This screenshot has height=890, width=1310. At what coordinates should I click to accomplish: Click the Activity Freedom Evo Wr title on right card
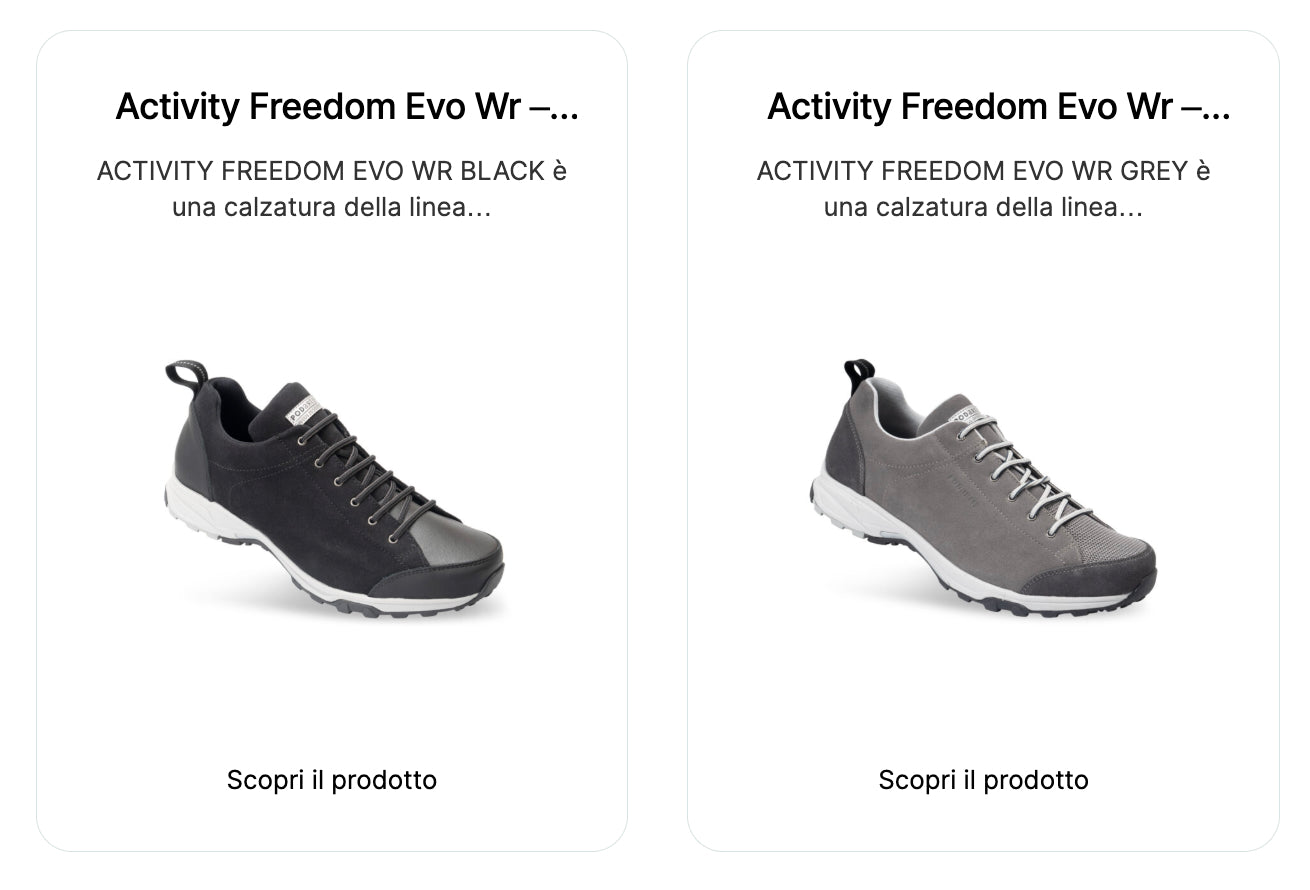coord(983,105)
